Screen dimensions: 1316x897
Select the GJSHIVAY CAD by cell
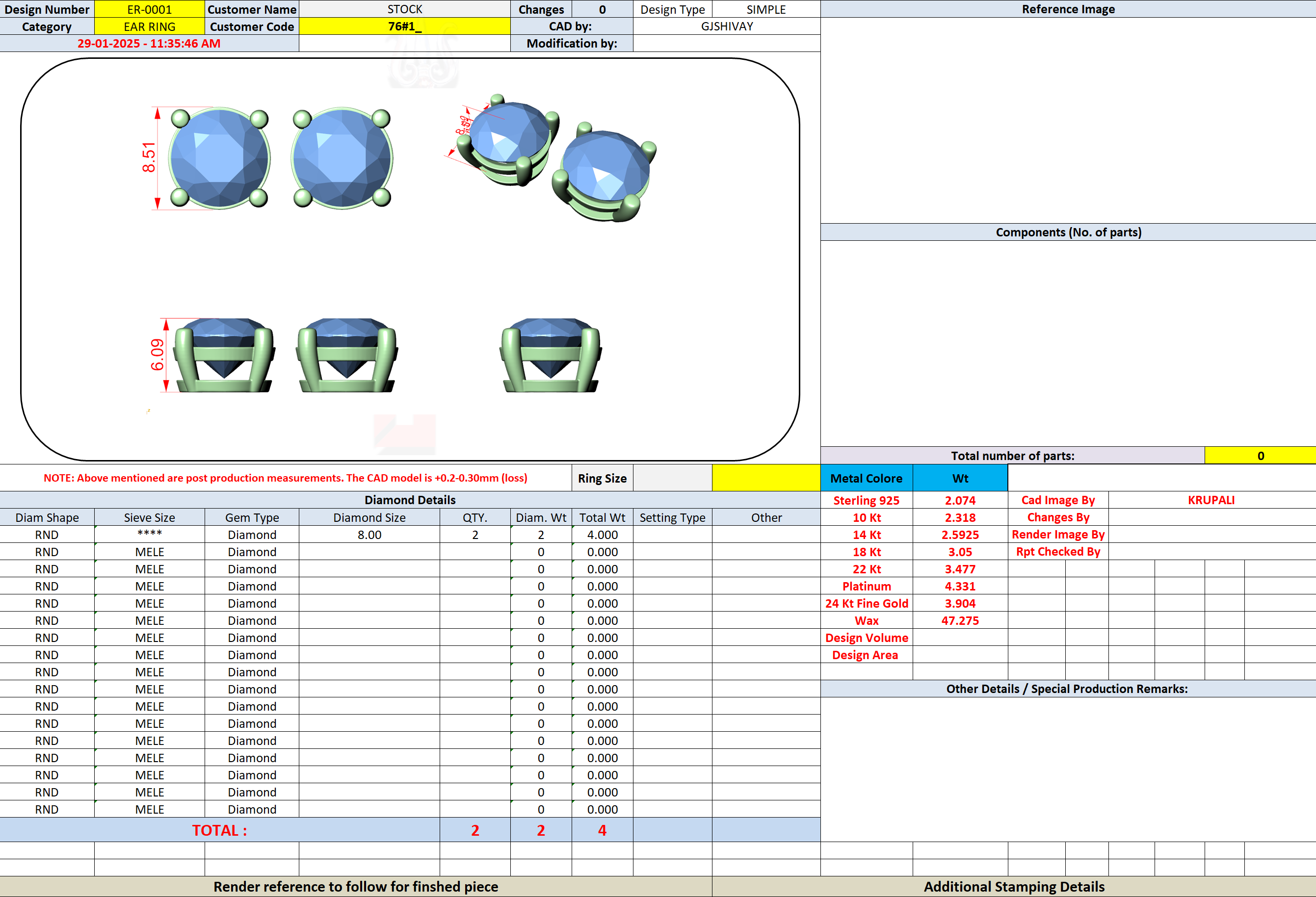click(727, 26)
